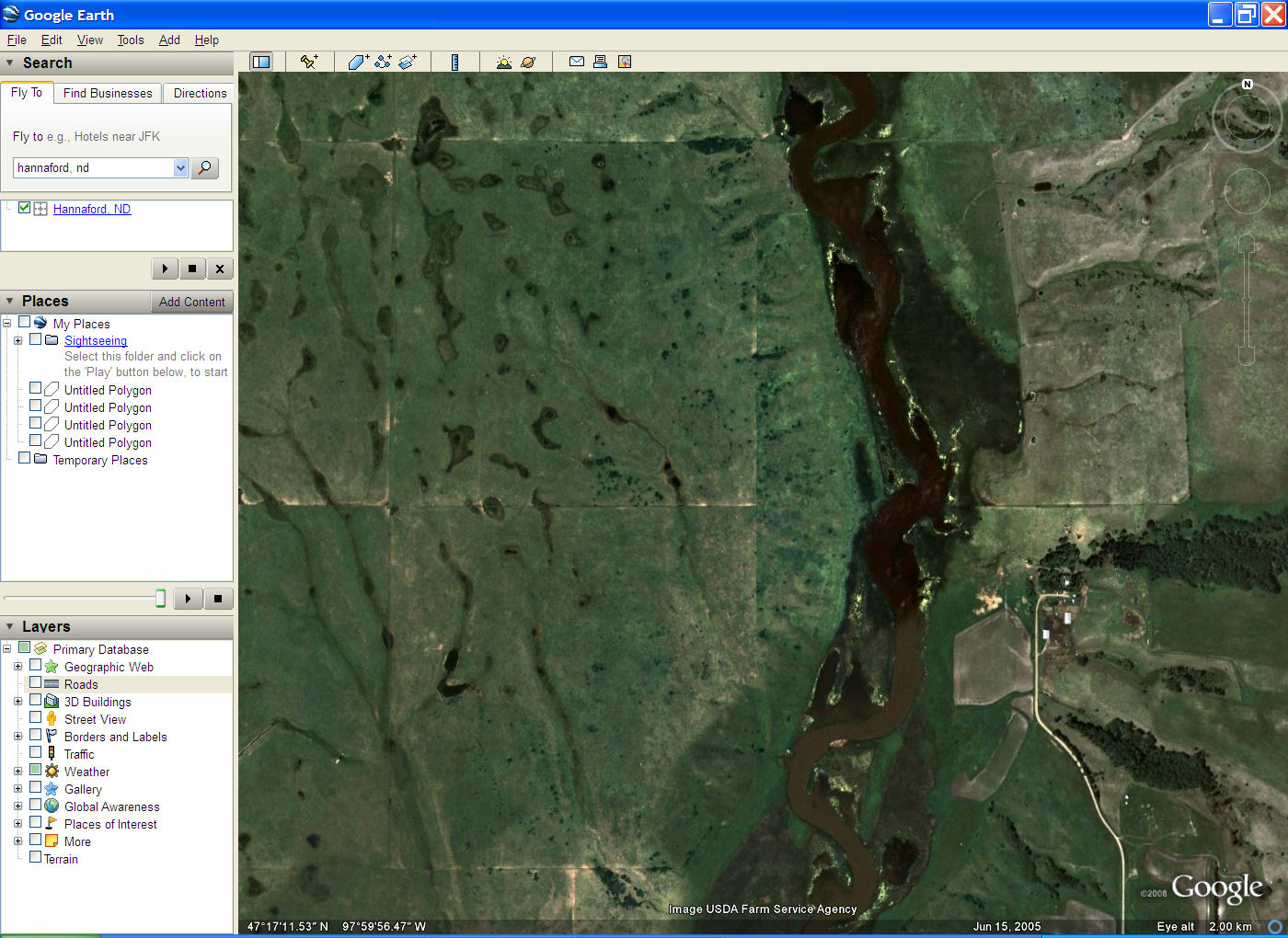Enable the Roads layer checkbox

point(35,682)
